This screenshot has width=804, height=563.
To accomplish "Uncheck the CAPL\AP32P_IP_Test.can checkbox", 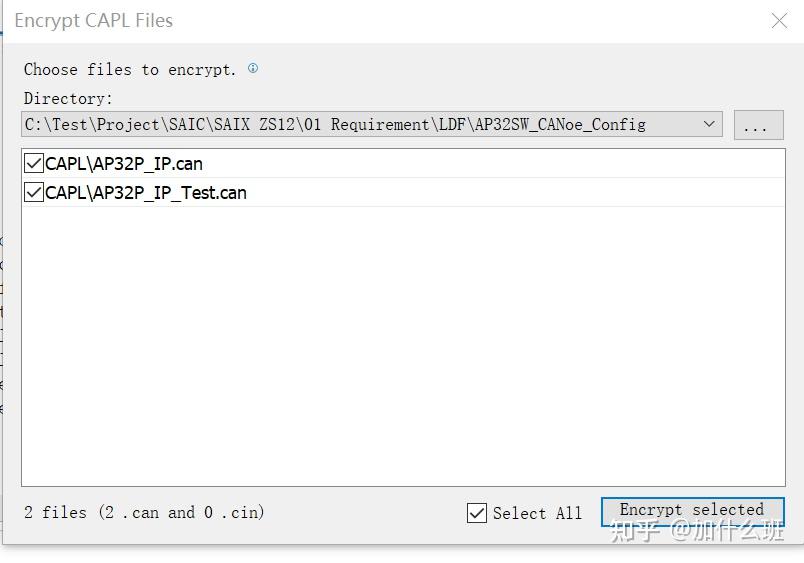I will tap(34, 193).
